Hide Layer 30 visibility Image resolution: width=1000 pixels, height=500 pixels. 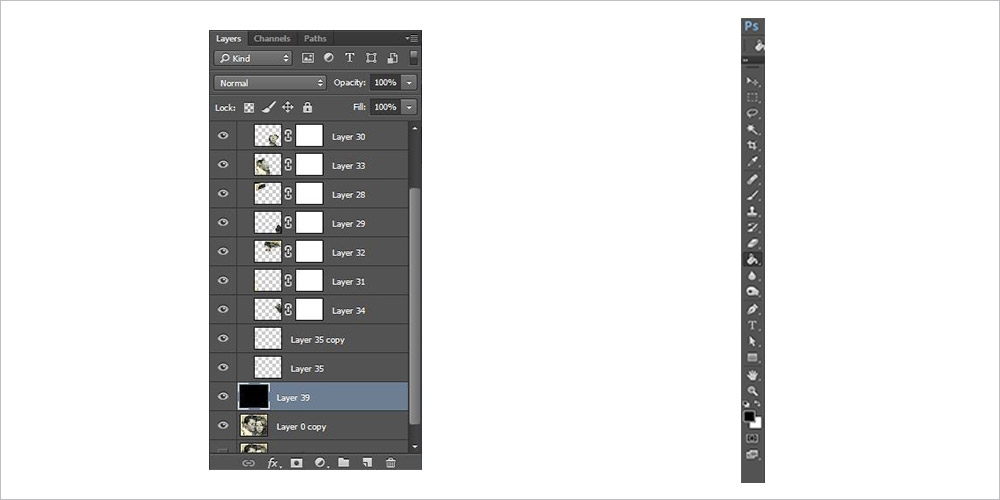223,136
